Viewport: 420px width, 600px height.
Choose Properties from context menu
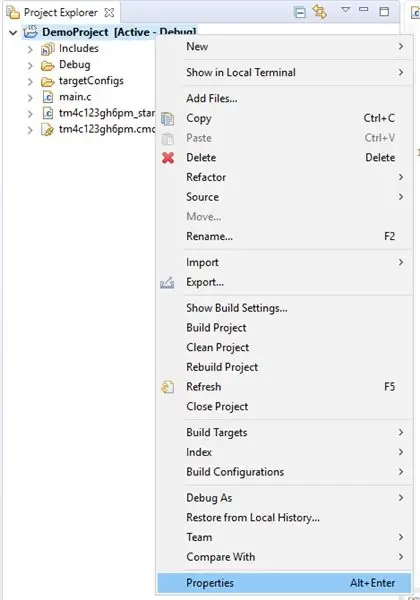coord(285,583)
